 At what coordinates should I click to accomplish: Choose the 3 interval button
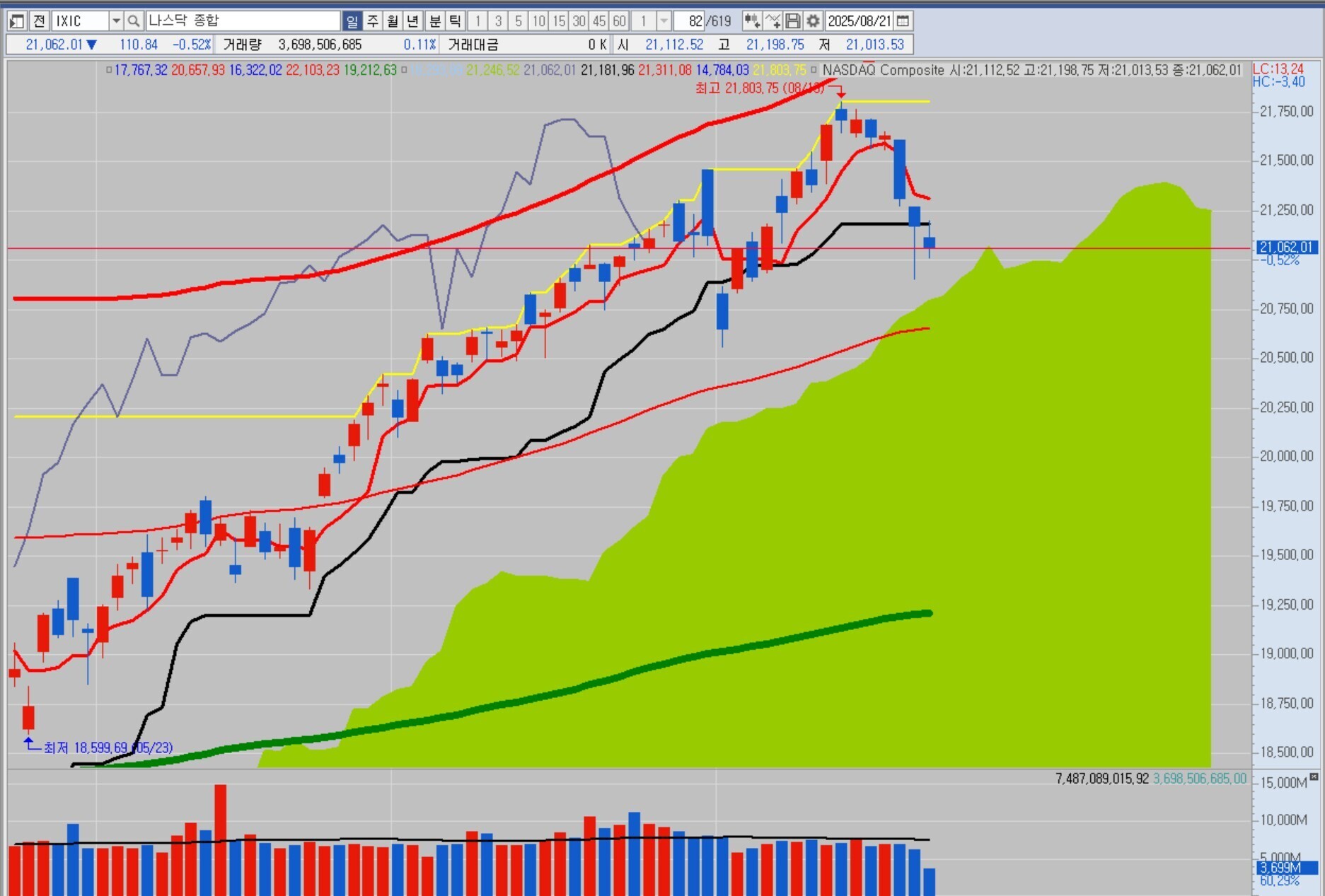point(498,21)
